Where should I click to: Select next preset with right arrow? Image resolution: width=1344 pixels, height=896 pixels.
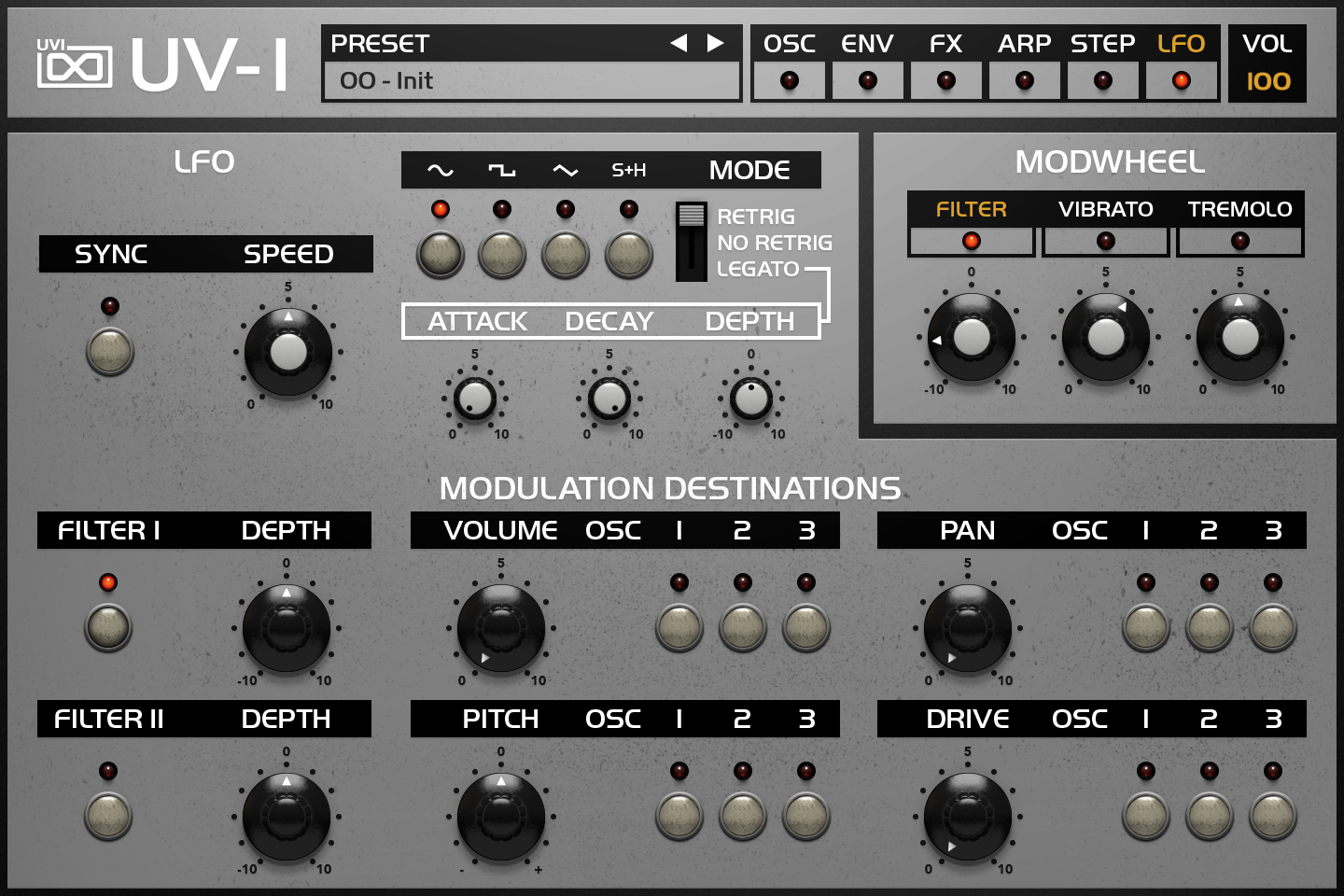pyautogui.click(x=716, y=43)
